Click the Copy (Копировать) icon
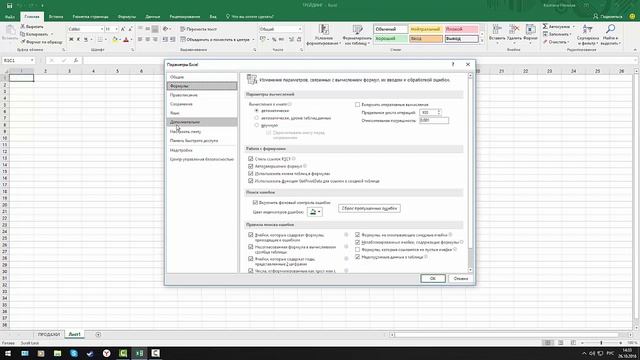640x360 pixels. [x=23, y=34]
